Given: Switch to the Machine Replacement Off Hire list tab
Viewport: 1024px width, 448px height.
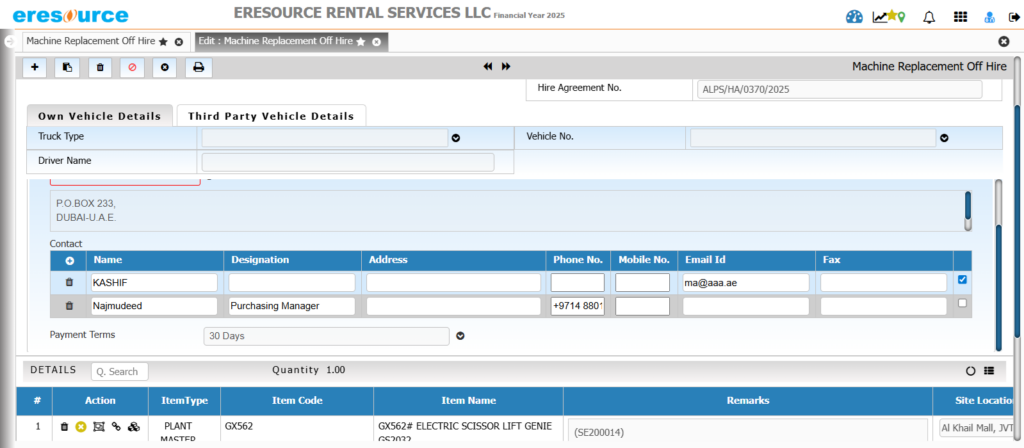Looking at the screenshot, I should pyautogui.click(x=90, y=41).
